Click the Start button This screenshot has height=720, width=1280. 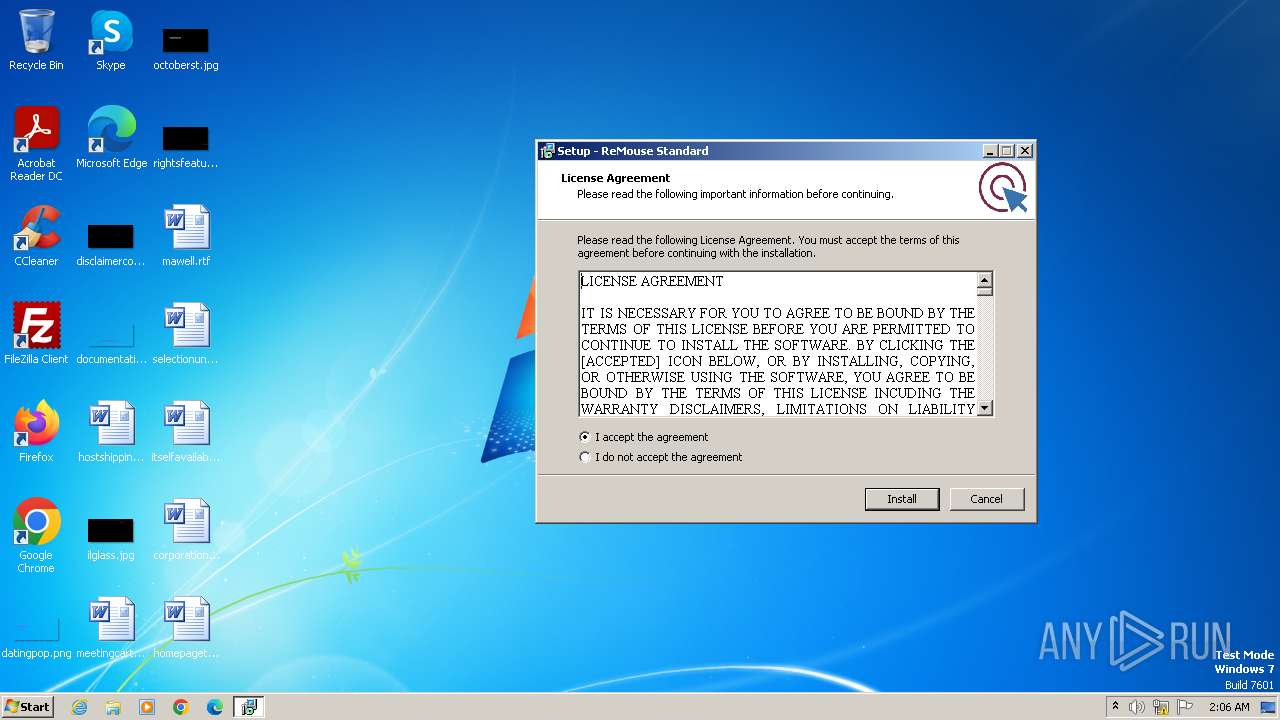pyautogui.click(x=28, y=707)
